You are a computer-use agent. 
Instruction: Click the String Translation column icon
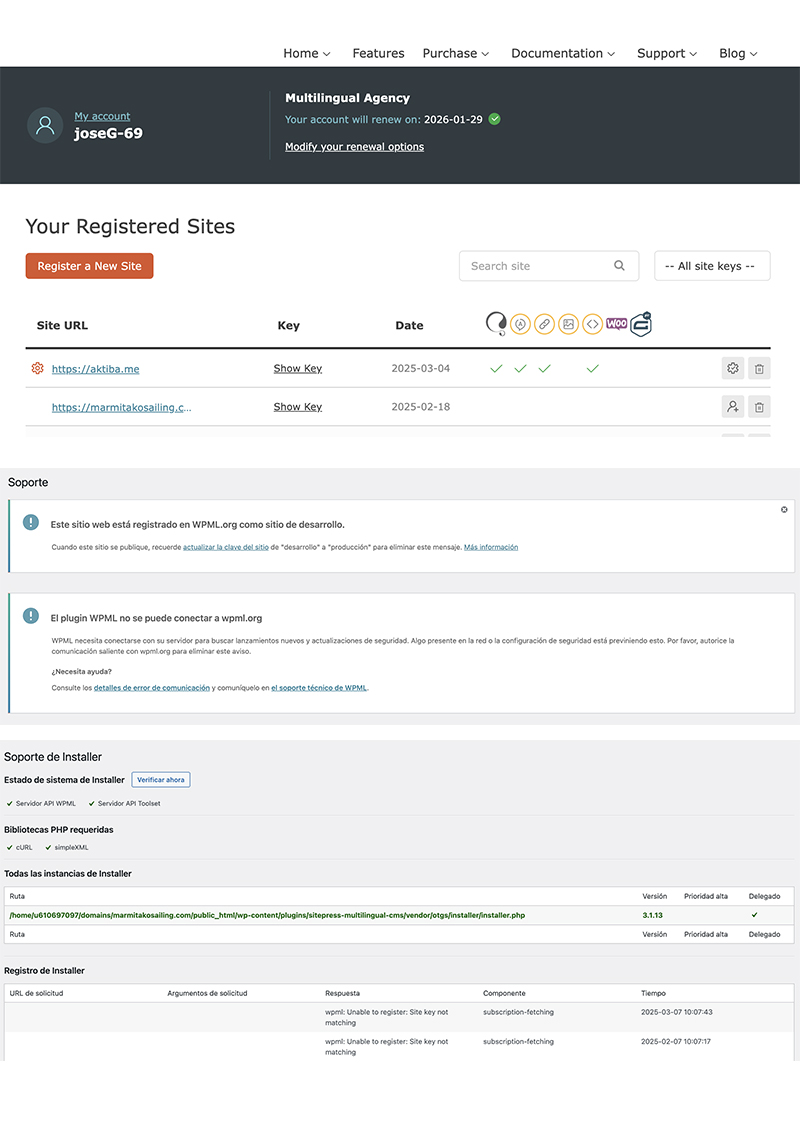click(520, 324)
